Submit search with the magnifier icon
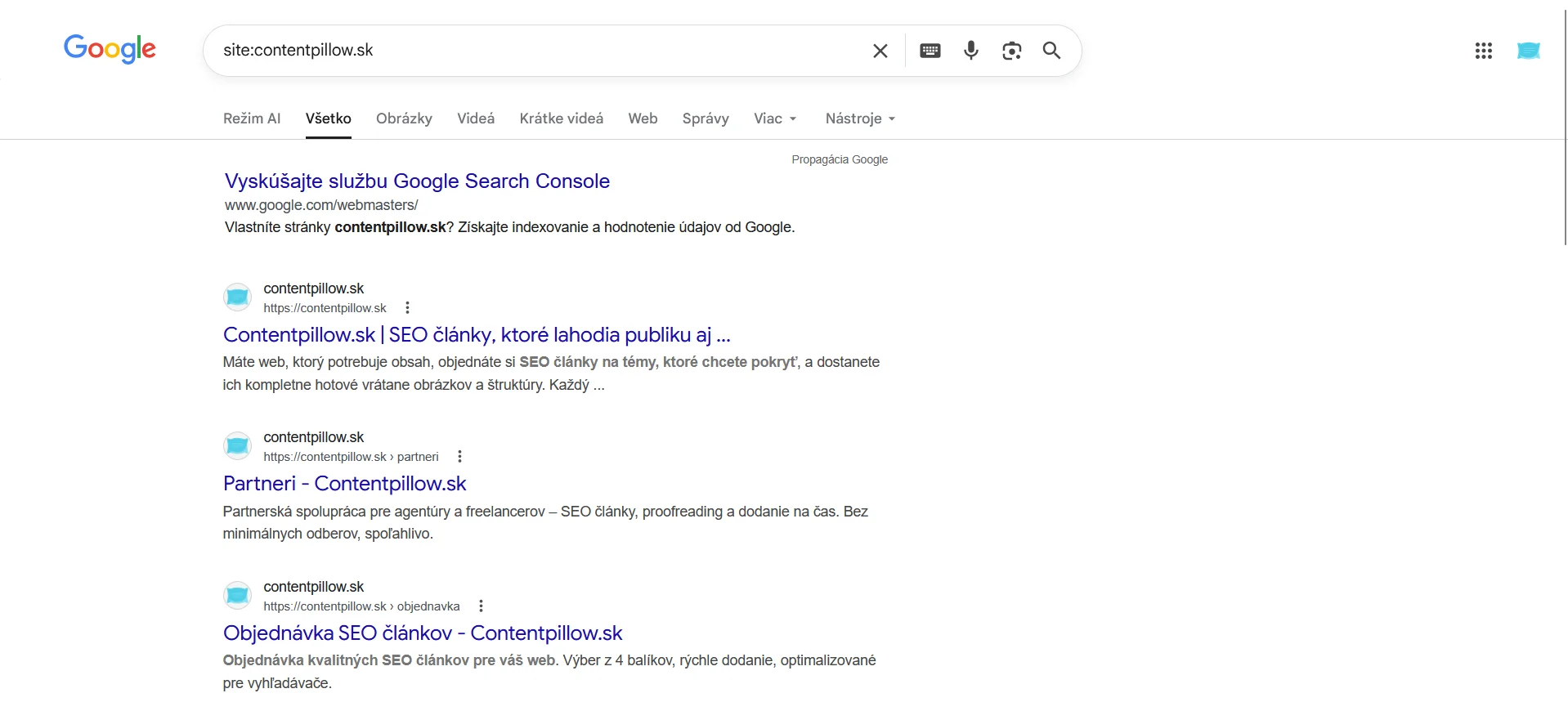The height and width of the screenshot is (711, 1568). click(1051, 51)
